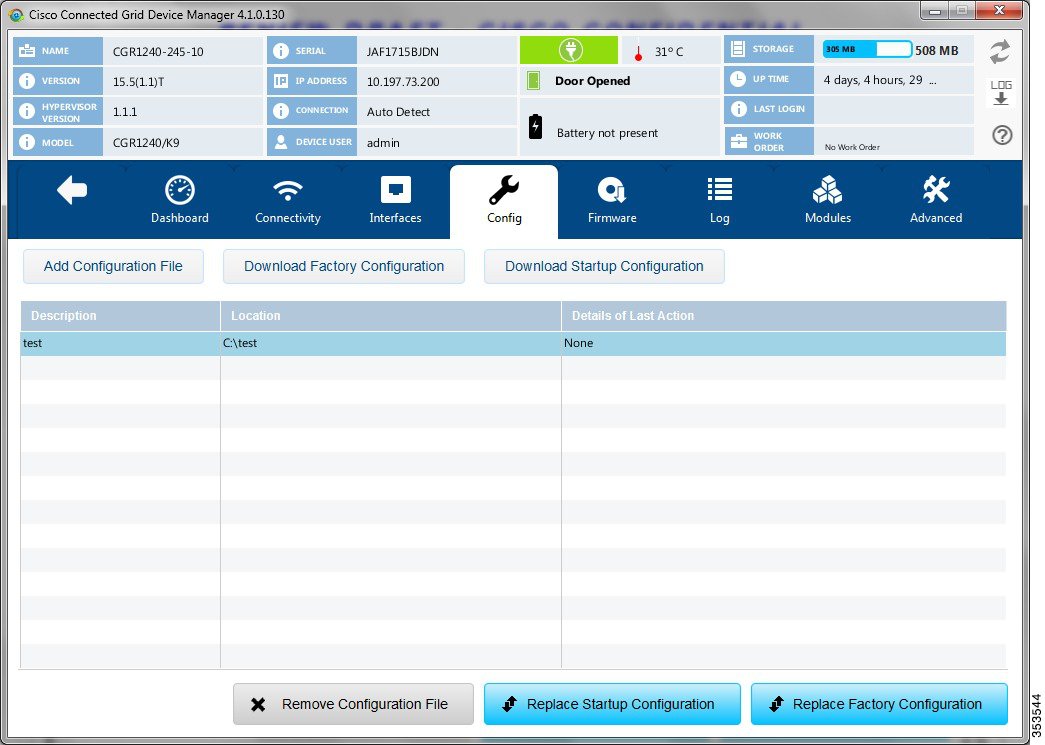The width and height of the screenshot is (1045, 745).
Task: Click the 'No Work Order' text
Action: 852,147
